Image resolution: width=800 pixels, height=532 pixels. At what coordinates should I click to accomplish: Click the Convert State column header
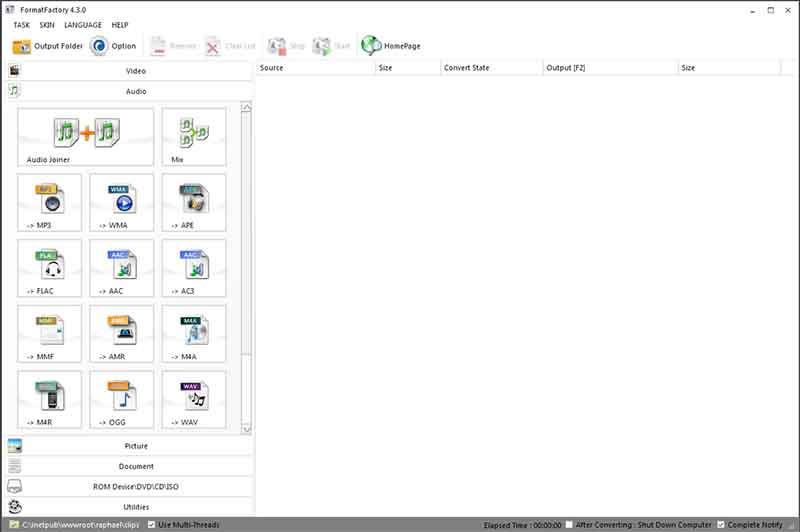click(492, 68)
